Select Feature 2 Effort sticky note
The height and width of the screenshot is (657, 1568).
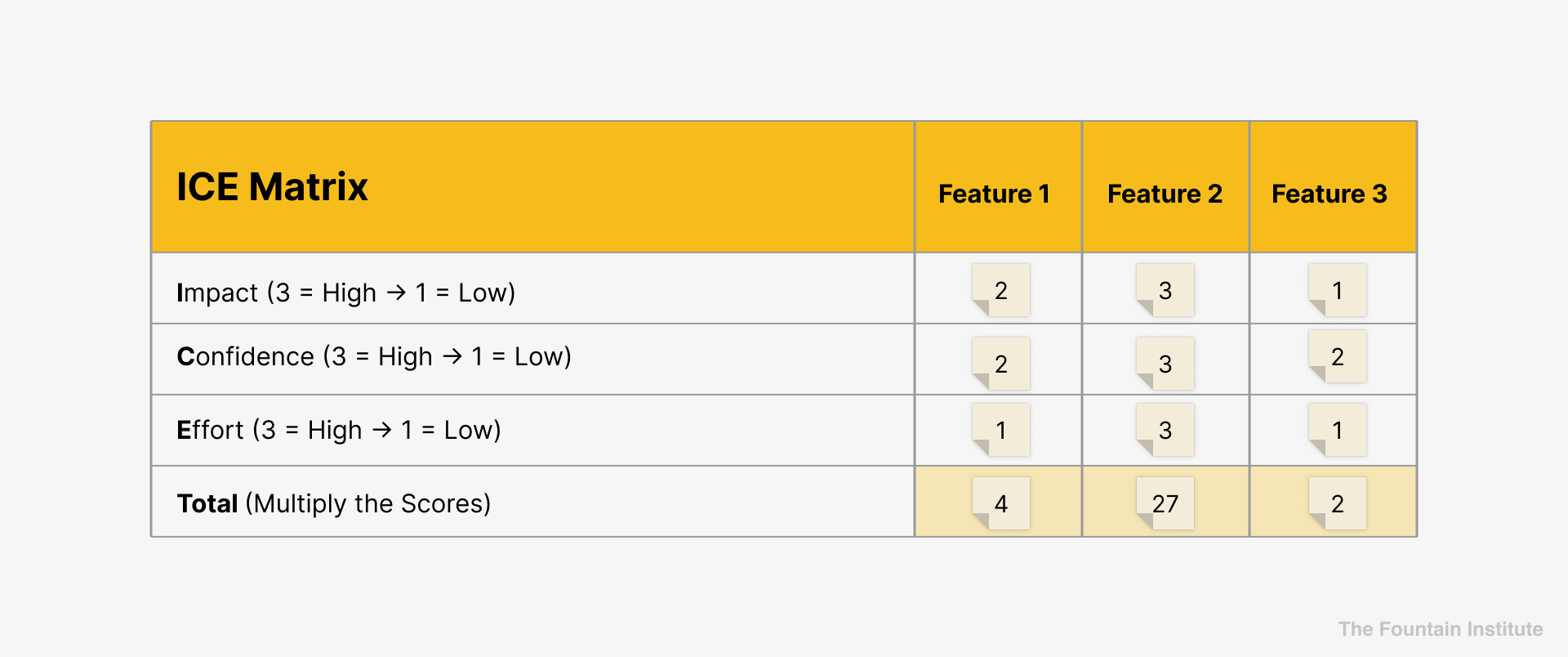pos(1165,430)
